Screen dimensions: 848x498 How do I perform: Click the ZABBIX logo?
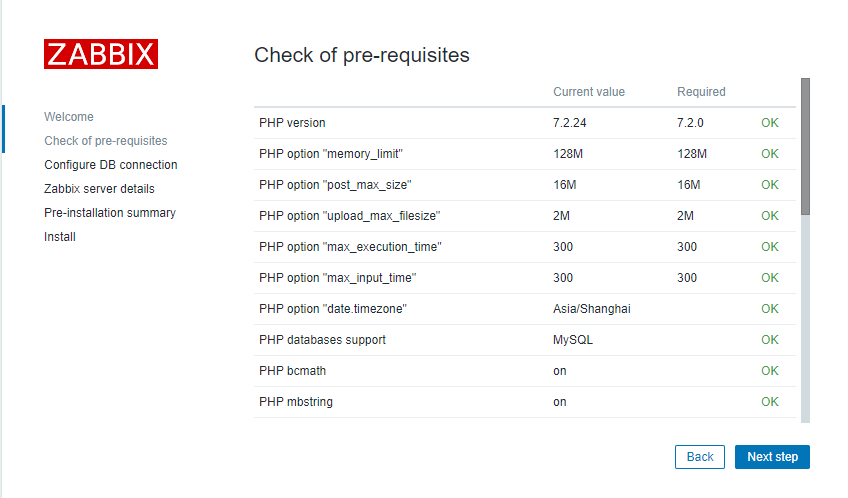(x=100, y=54)
